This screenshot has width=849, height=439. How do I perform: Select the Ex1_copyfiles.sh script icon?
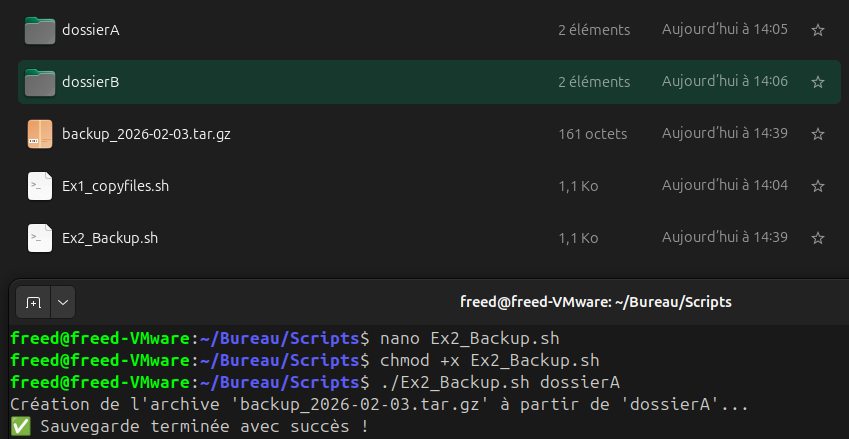click(x=40, y=186)
